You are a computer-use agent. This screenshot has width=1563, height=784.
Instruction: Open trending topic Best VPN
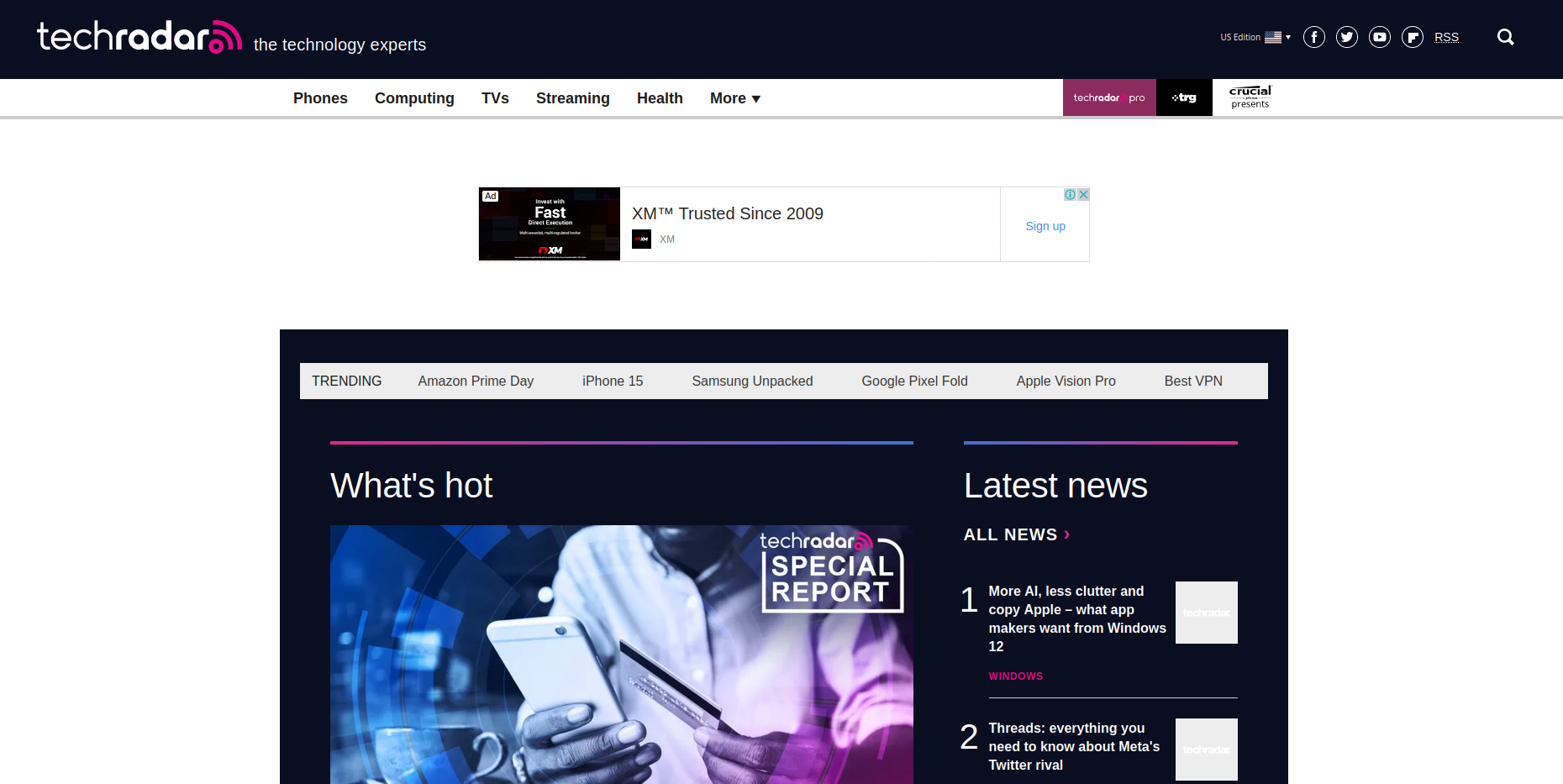tap(1193, 381)
